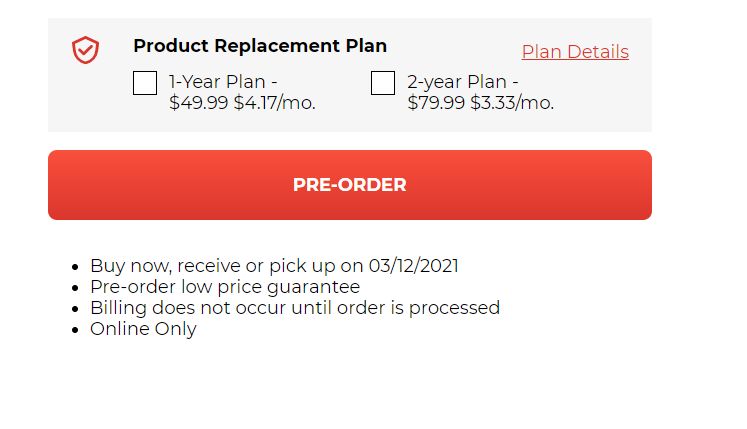Click the $4.17/mo. monthly price text

click(274, 103)
